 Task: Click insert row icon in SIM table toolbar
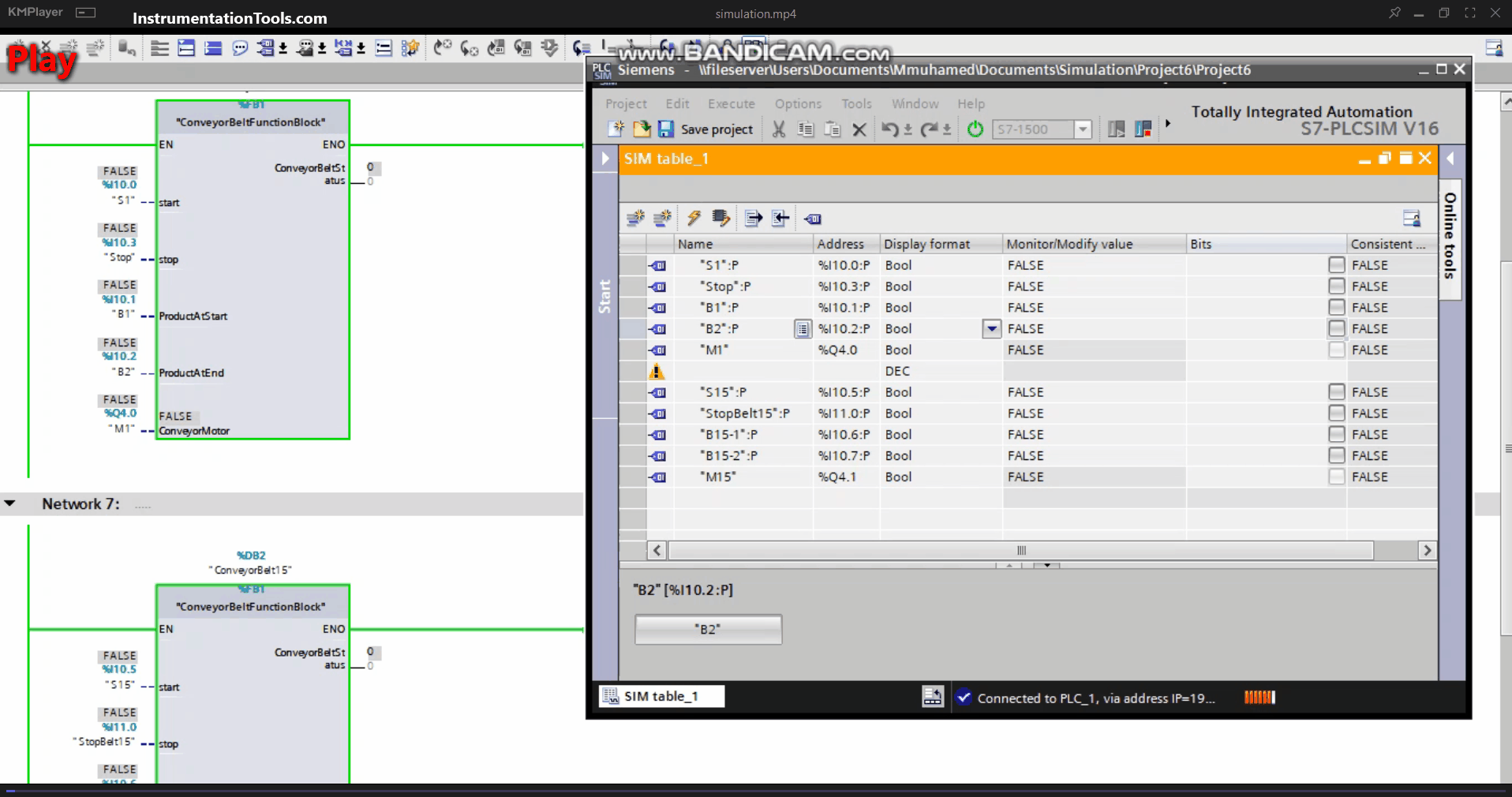point(635,219)
